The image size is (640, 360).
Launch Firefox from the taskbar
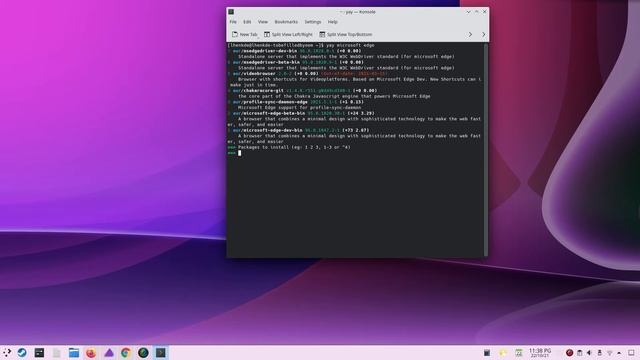(x=91, y=353)
